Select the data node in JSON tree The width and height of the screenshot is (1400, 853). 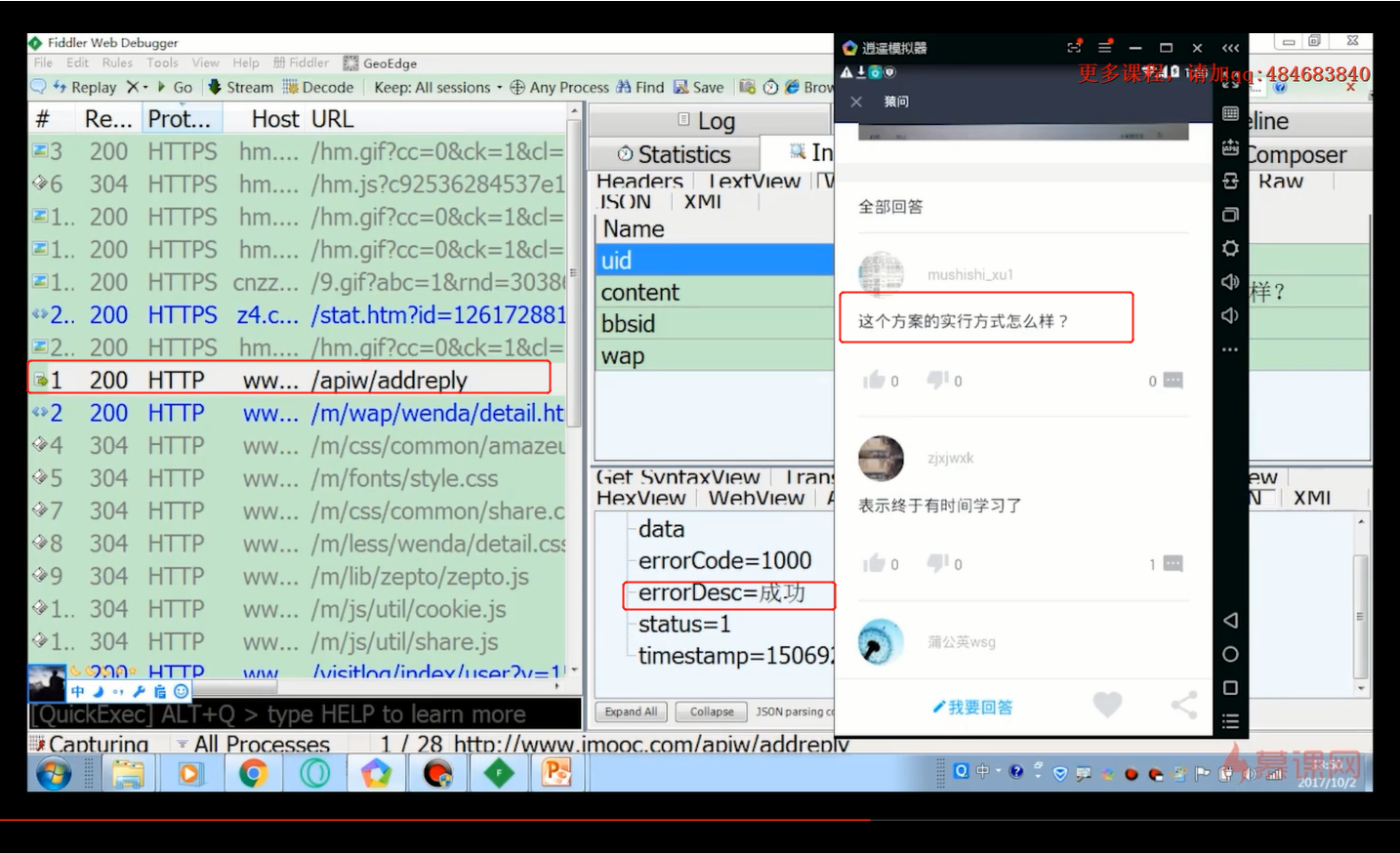click(x=662, y=529)
